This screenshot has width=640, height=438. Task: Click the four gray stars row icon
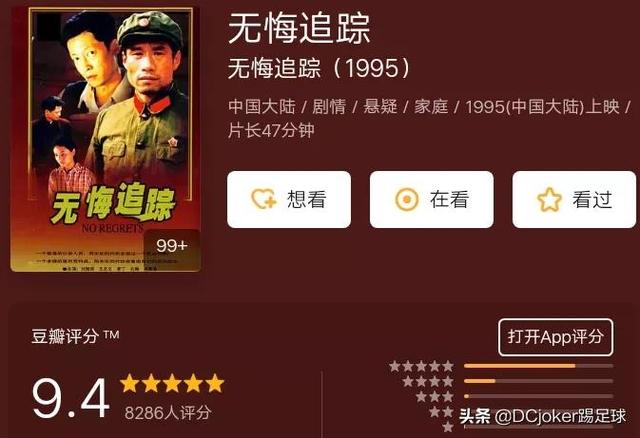coord(428,381)
